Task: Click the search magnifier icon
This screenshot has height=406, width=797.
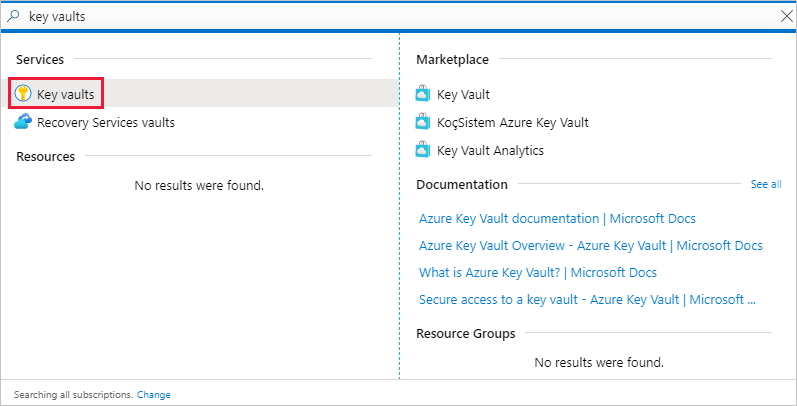Action: [13, 15]
